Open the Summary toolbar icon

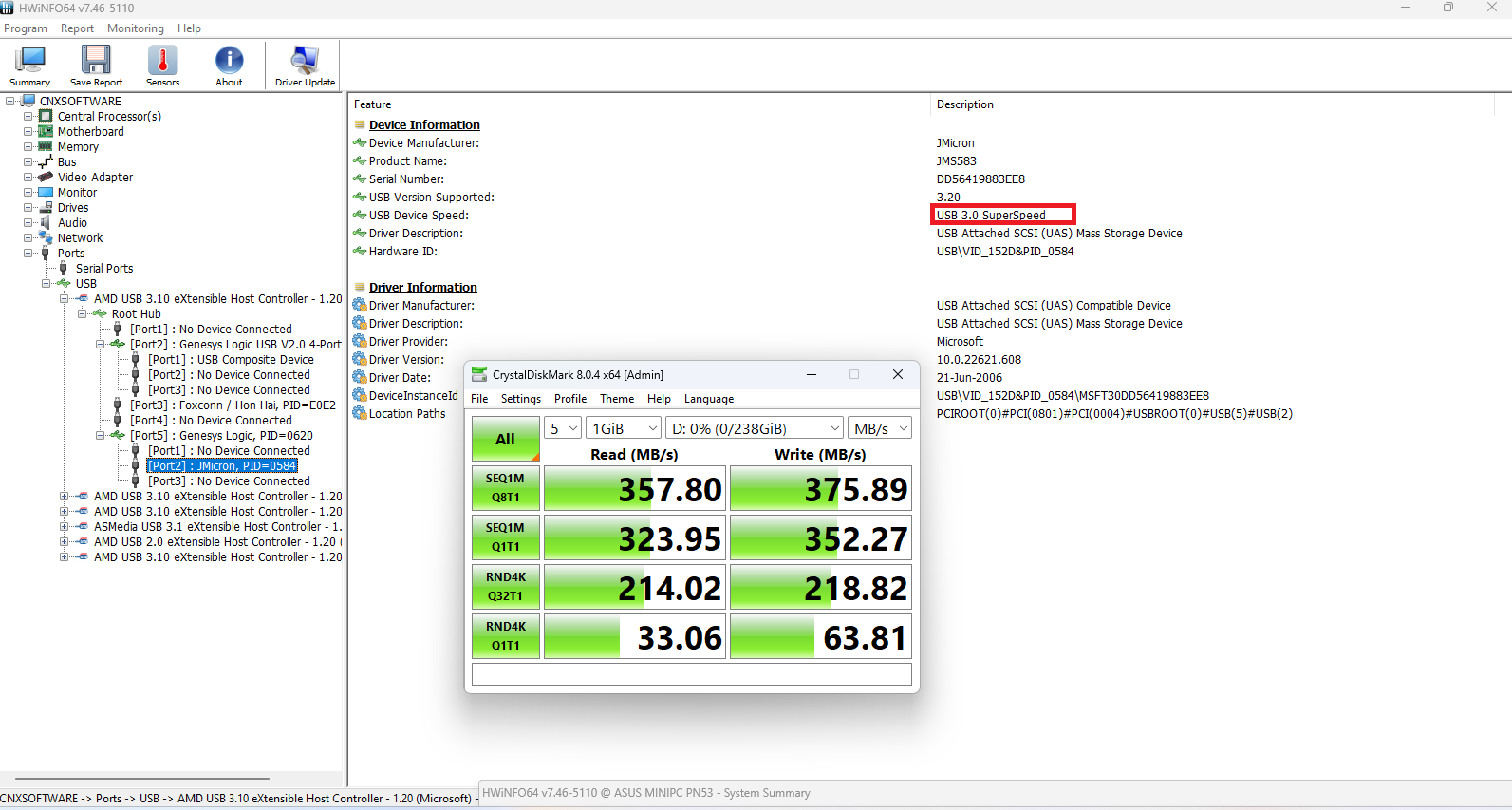pyautogui.click(x=30, y=66)
